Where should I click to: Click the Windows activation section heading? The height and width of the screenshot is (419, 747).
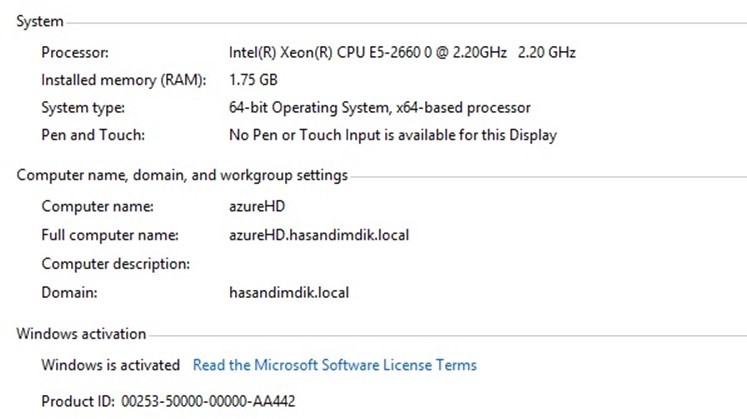pyautogui.click(x=81, y=334)
